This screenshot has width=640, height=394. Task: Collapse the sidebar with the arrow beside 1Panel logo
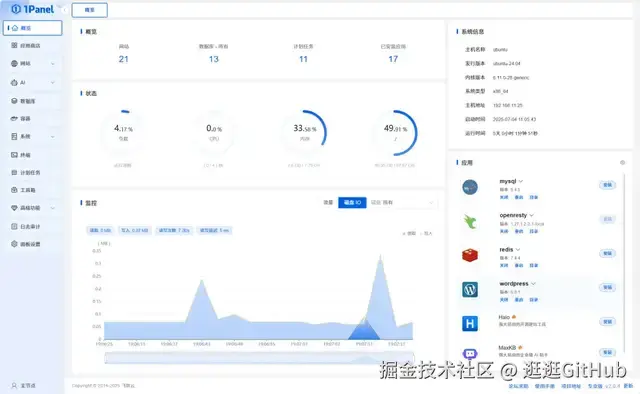coord(64,10)
